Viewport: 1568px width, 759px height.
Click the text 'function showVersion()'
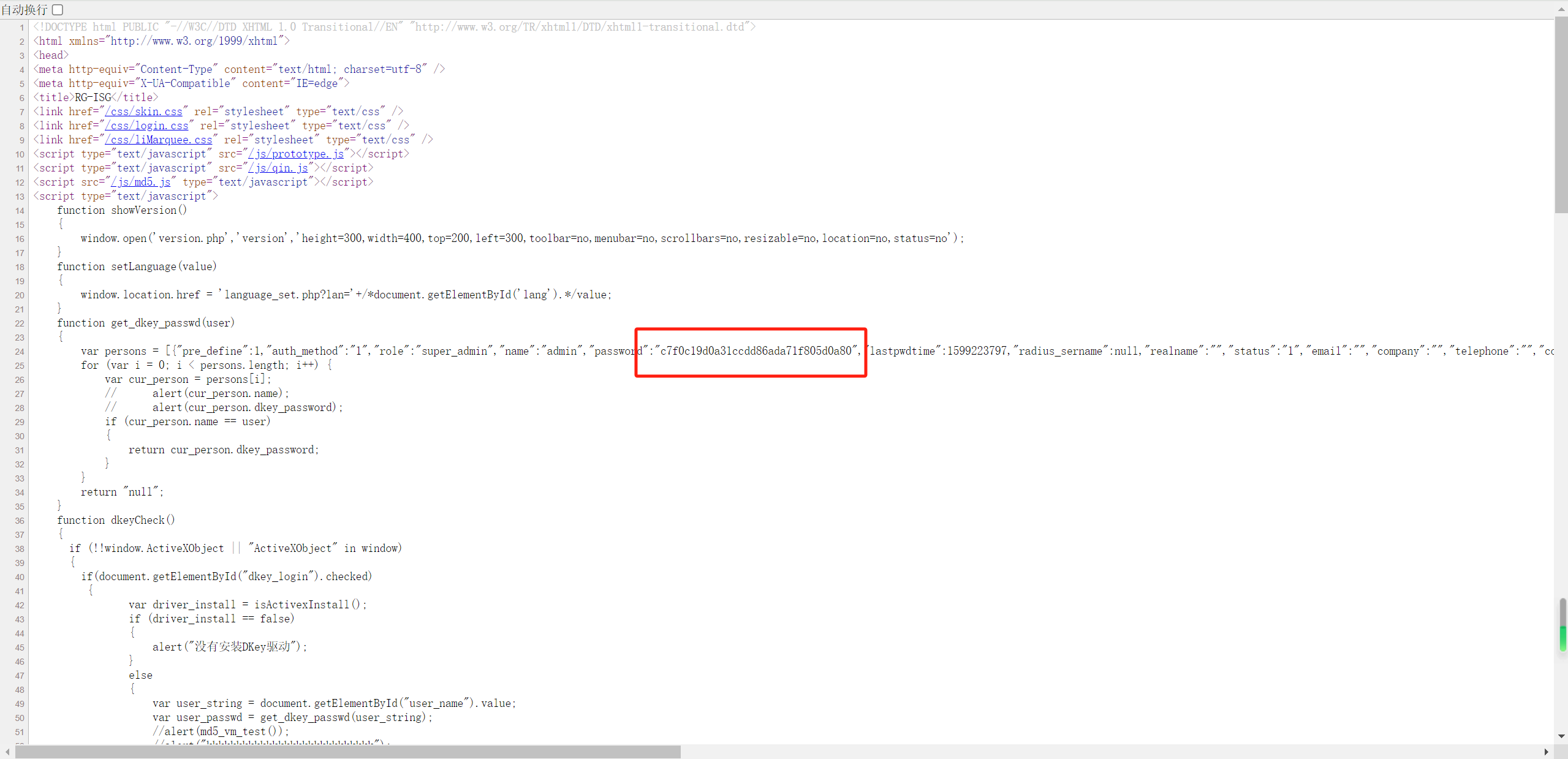click(x=122, y=210)
